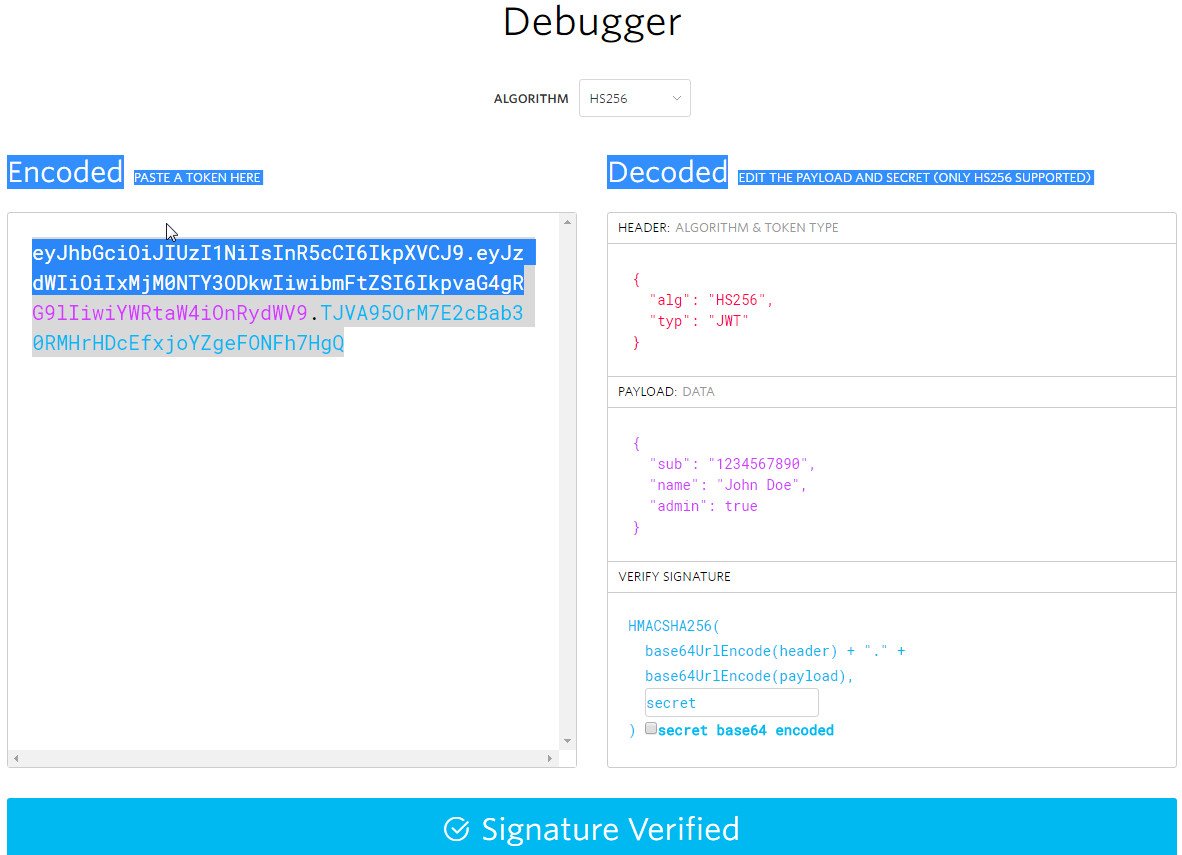
Task: Click the "name": "John Doe" payload line
Action: pyautogui.click(x=727, y=485)
